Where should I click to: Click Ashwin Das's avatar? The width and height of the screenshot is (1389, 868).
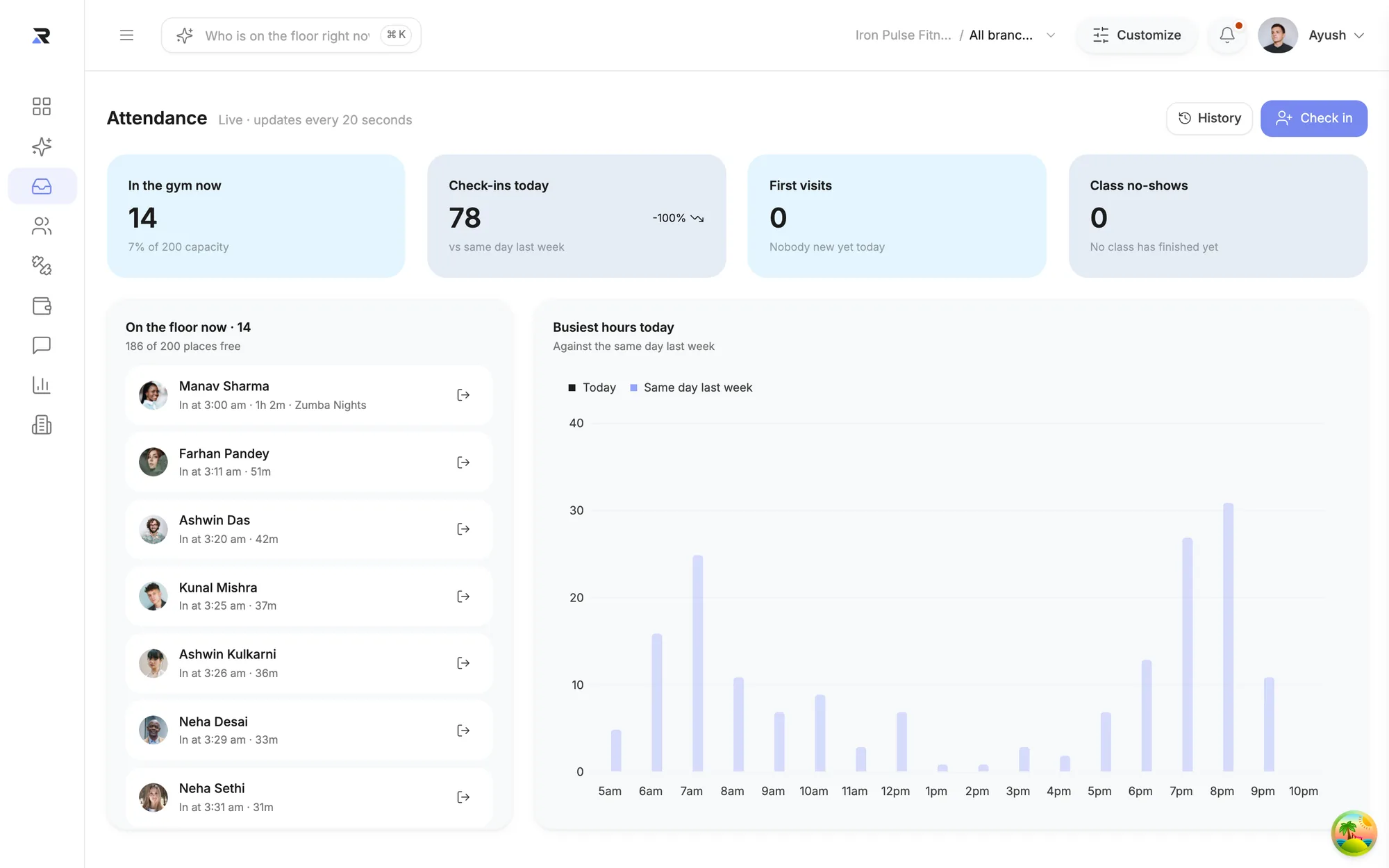click(x=153, y=529)
